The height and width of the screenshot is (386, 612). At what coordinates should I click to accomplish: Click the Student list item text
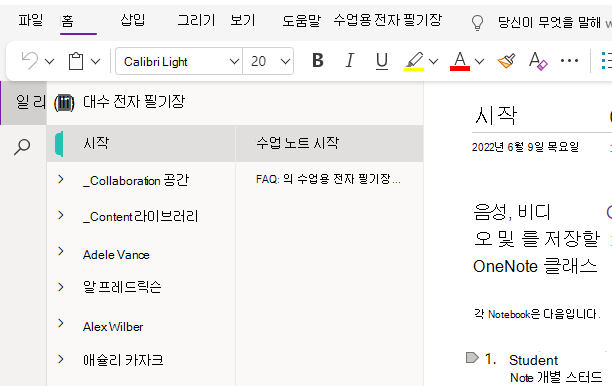click(534, 360)
